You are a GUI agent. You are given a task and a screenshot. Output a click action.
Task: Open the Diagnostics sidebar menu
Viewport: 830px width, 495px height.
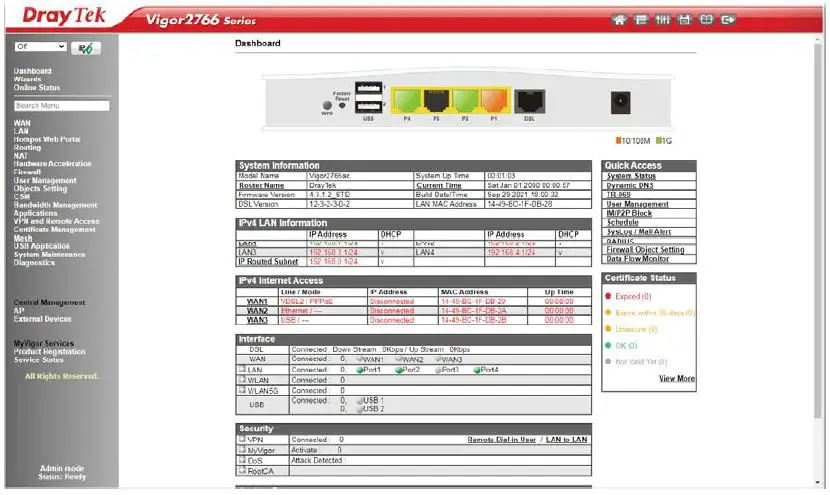coord(34,263)
